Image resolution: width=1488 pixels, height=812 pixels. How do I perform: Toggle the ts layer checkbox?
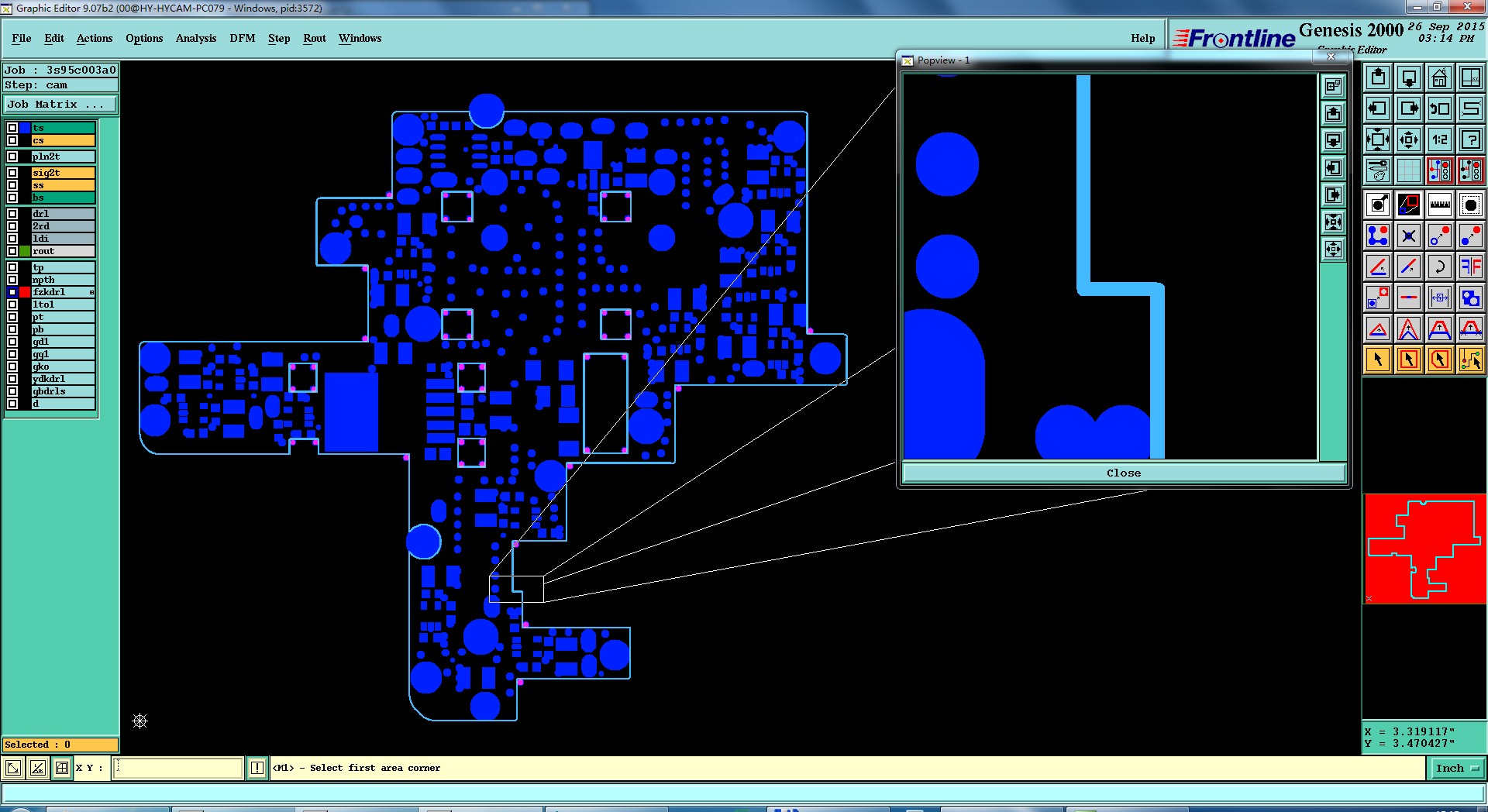click(x=12, y=128)
